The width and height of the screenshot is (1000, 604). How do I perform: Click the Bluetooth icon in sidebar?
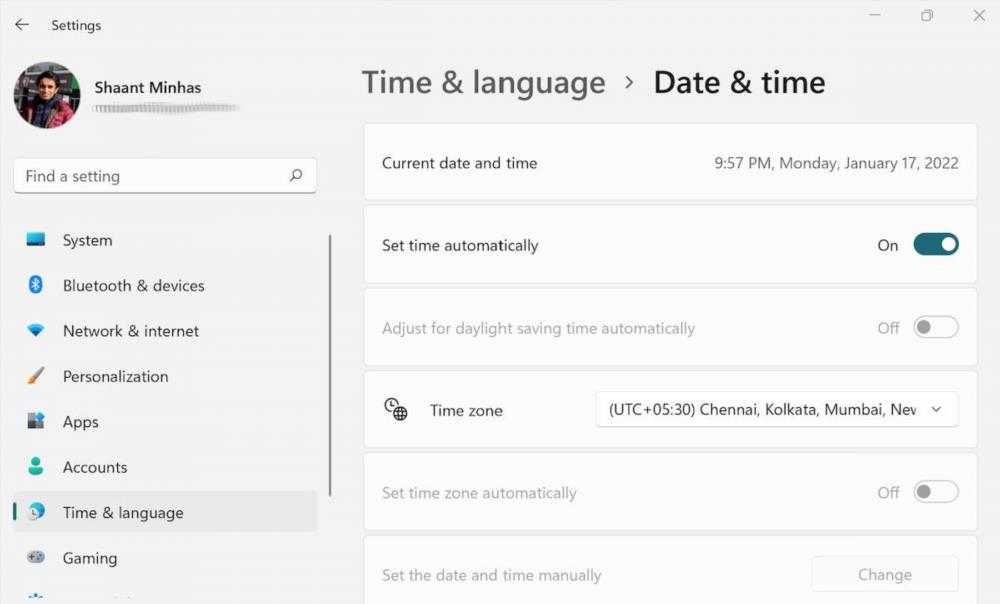pyautogui.click(x=36, y=285)
